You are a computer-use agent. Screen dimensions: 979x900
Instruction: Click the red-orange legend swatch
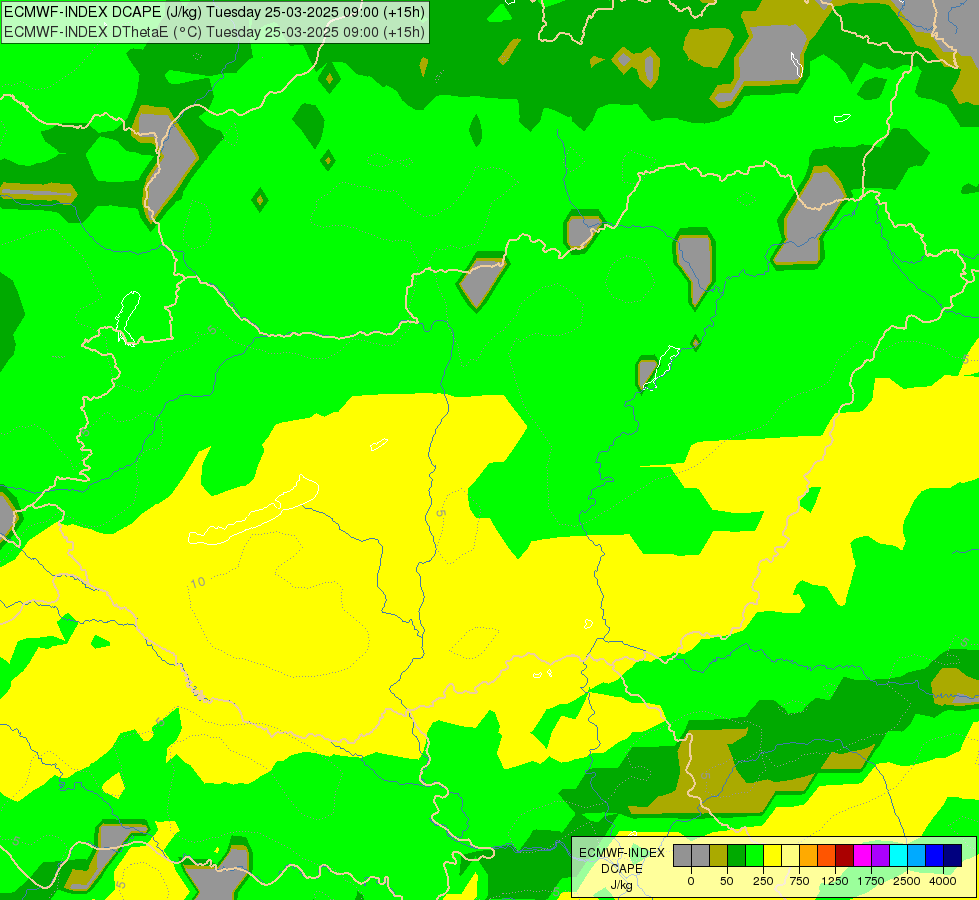point(827,856)
